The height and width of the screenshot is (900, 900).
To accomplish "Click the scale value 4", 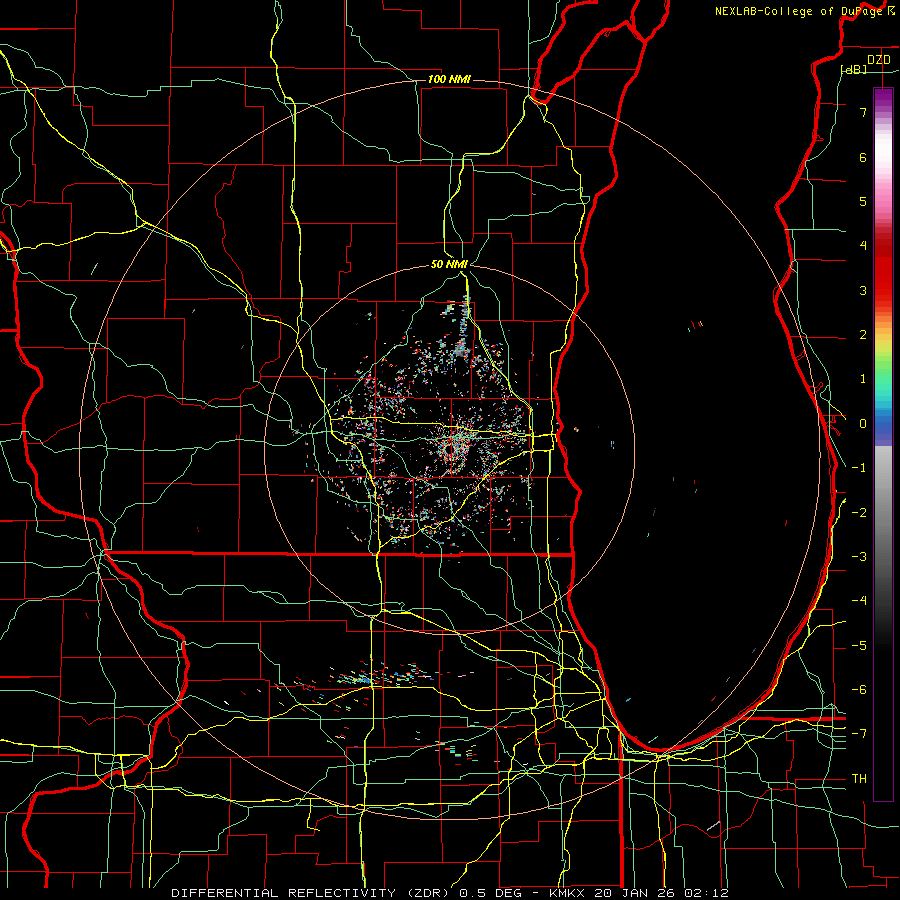I will (x=863, y=246).
